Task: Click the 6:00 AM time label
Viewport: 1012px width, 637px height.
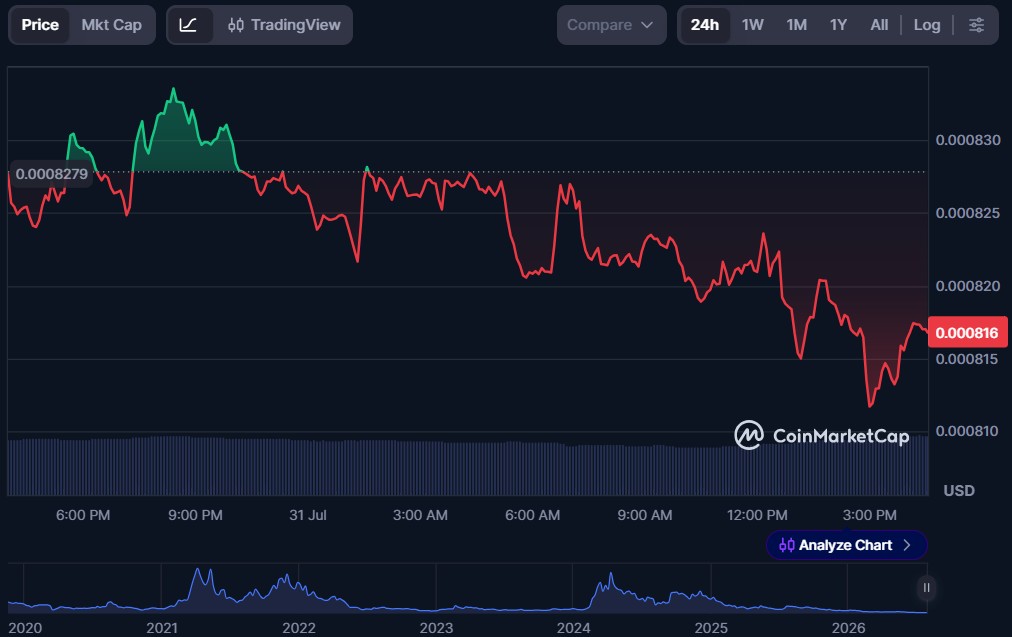Action: point(532,515)
